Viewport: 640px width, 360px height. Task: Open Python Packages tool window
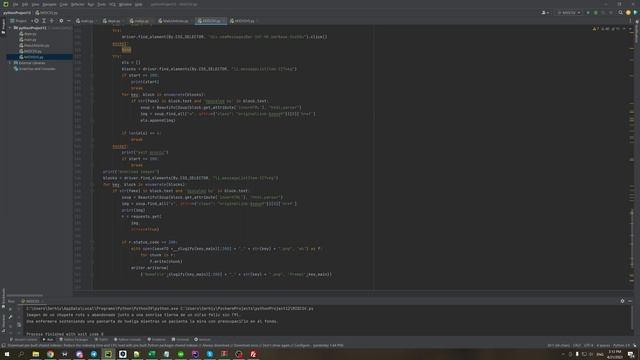click(x=74, y=340)
